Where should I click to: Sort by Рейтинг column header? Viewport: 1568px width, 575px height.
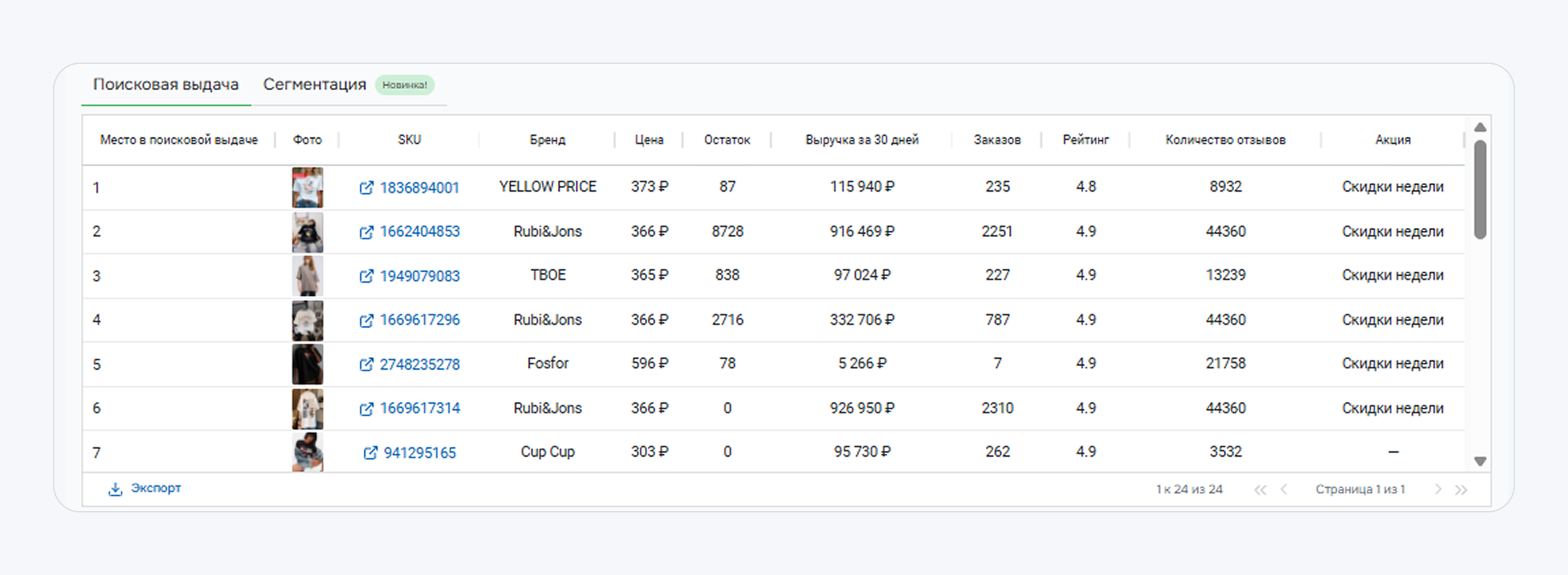click(1085, 140)
